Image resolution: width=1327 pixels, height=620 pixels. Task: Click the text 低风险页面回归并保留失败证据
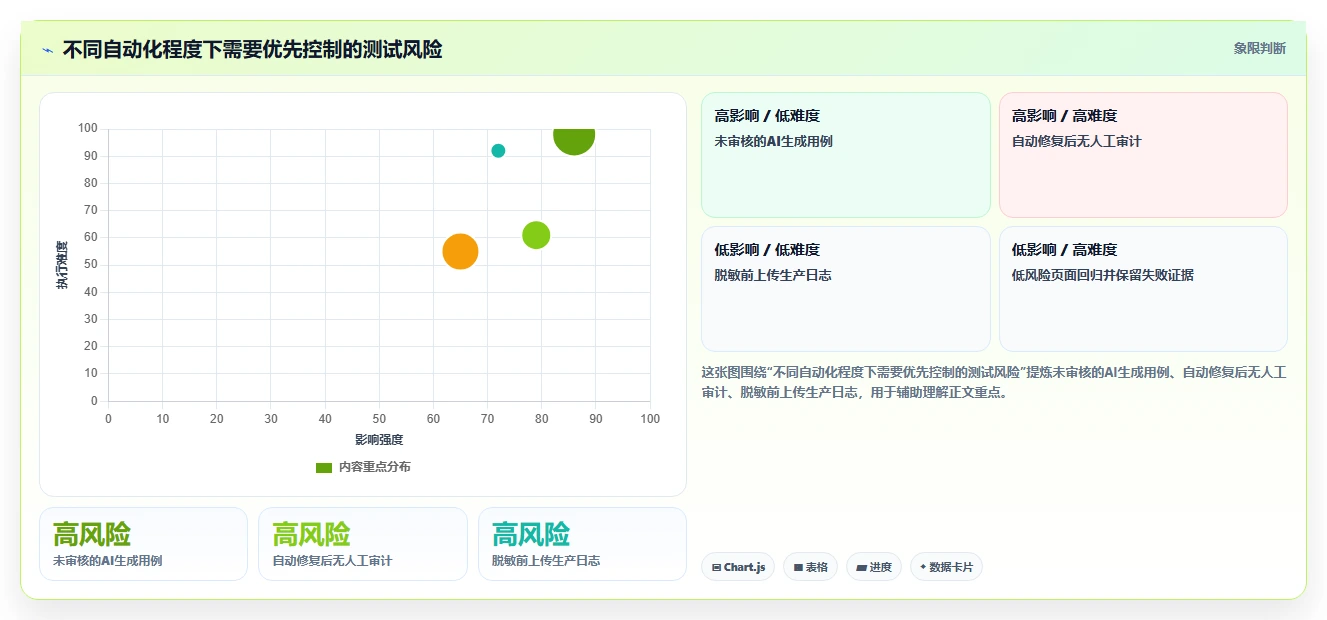coord(1103,276)
